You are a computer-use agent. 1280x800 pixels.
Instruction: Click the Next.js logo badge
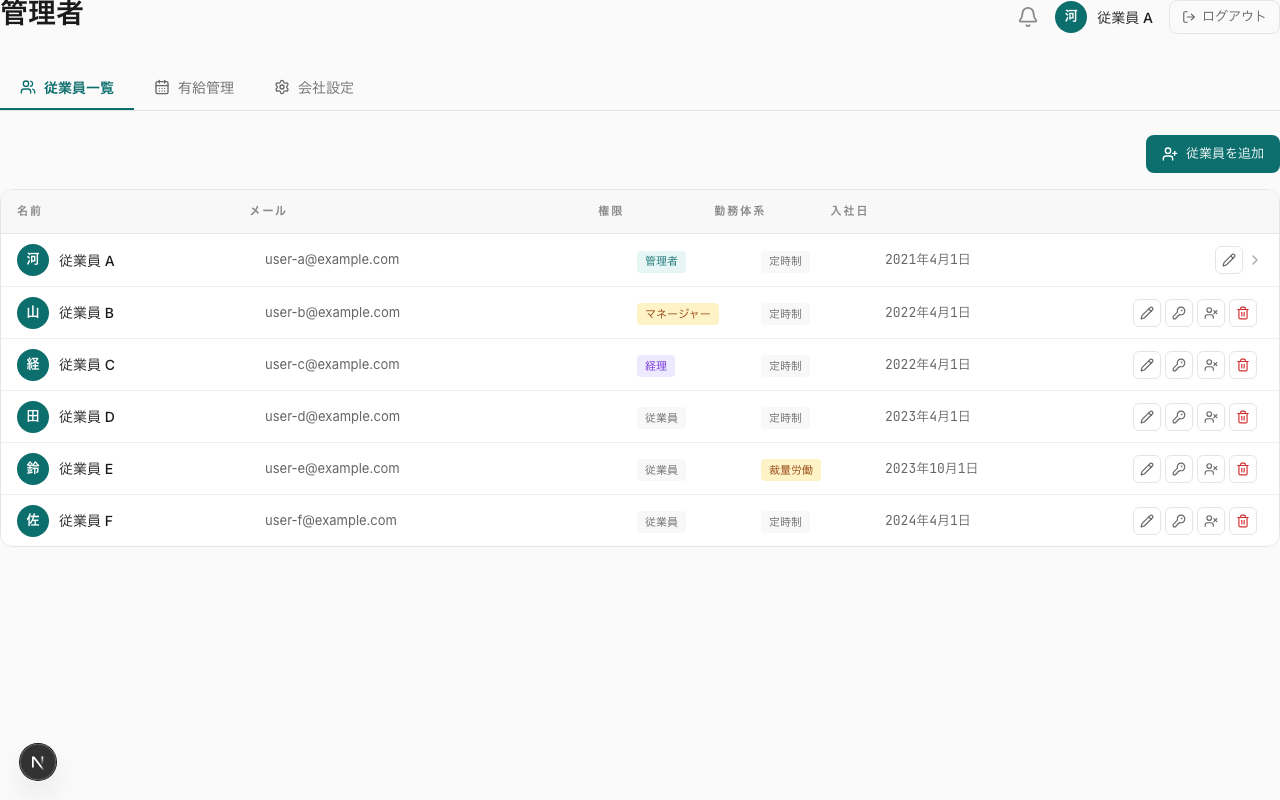pyautogui.click(x=38, y=762)
